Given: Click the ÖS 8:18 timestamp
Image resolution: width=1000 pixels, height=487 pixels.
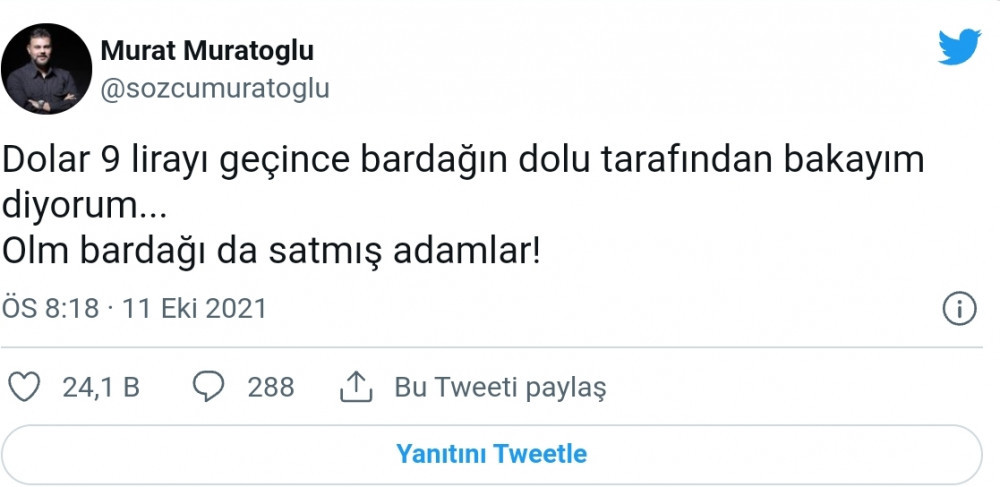Looking at the screenshot, I should (x=51, y=309).
